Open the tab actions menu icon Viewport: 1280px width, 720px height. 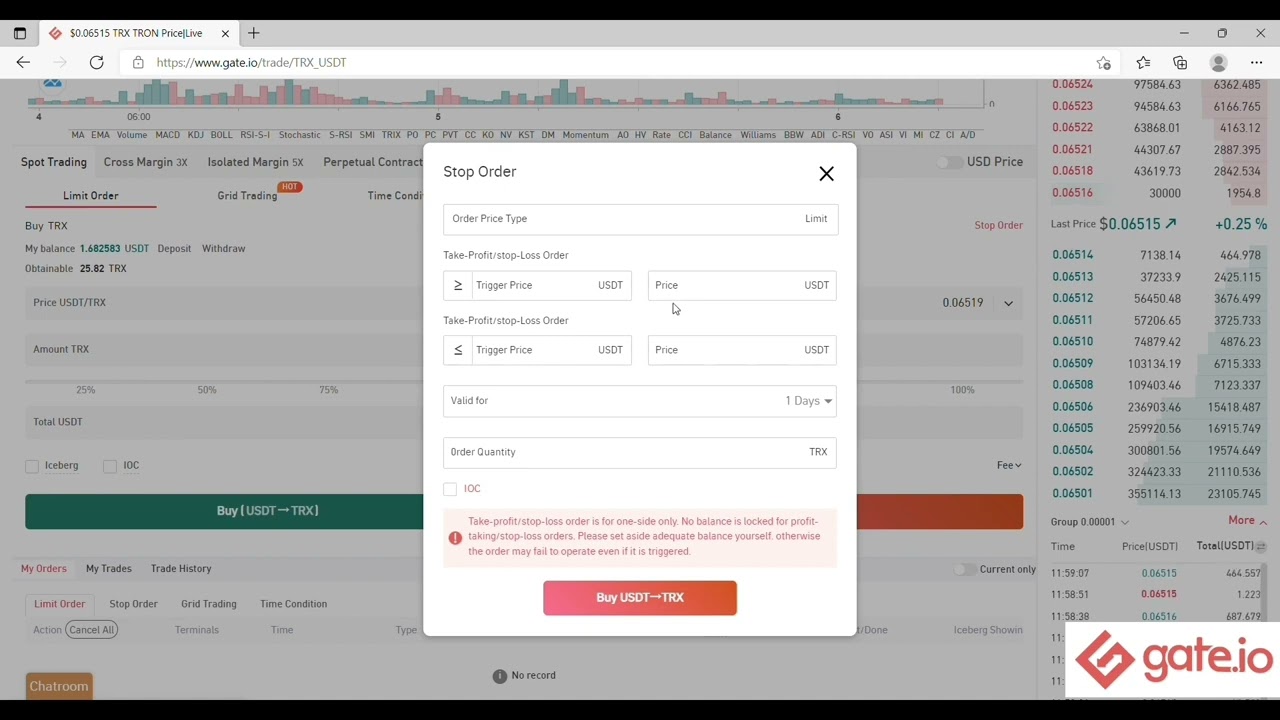click(x=19, y=33)
